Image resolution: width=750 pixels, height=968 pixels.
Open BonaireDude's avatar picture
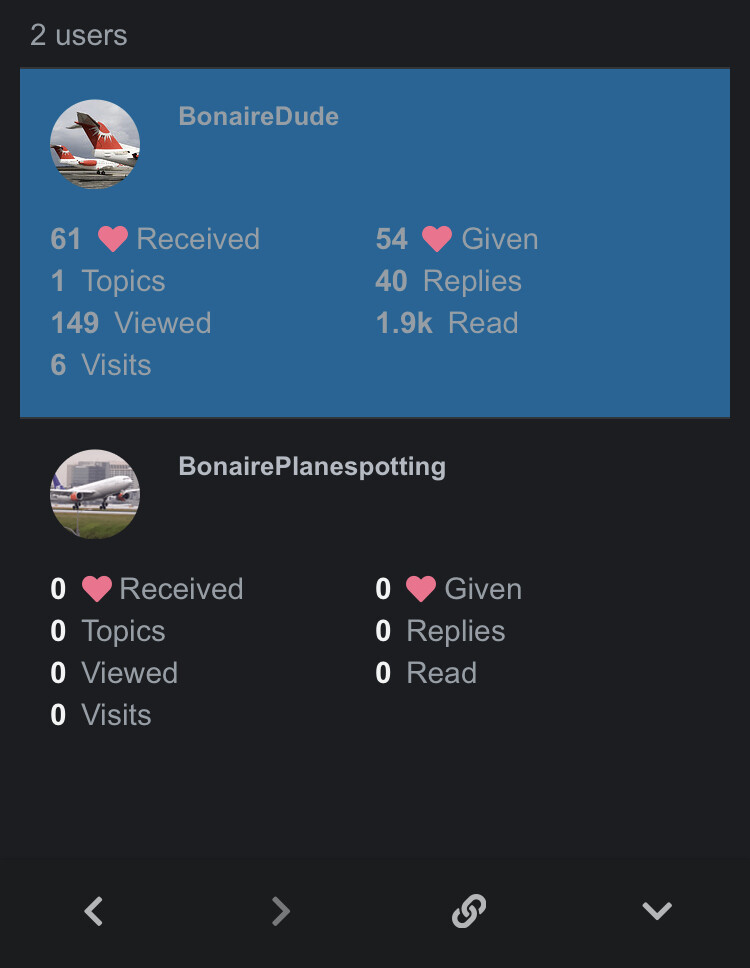pyautogui.click(x=95, y=144)
